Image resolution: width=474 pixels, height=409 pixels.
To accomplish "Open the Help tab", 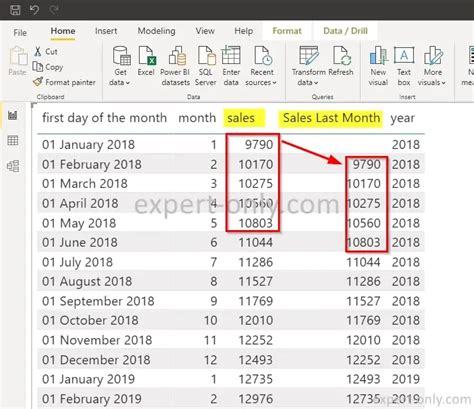I will pos(244,31).
